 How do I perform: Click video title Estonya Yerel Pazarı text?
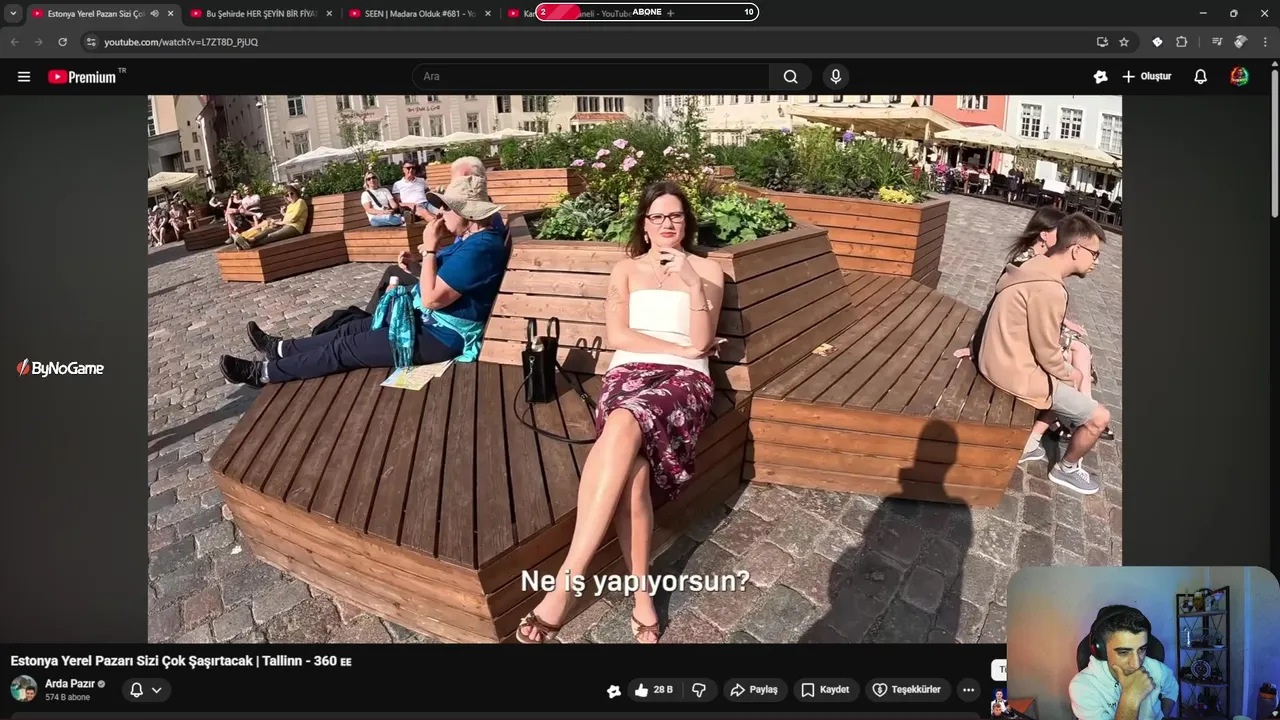tap(181, 661)
